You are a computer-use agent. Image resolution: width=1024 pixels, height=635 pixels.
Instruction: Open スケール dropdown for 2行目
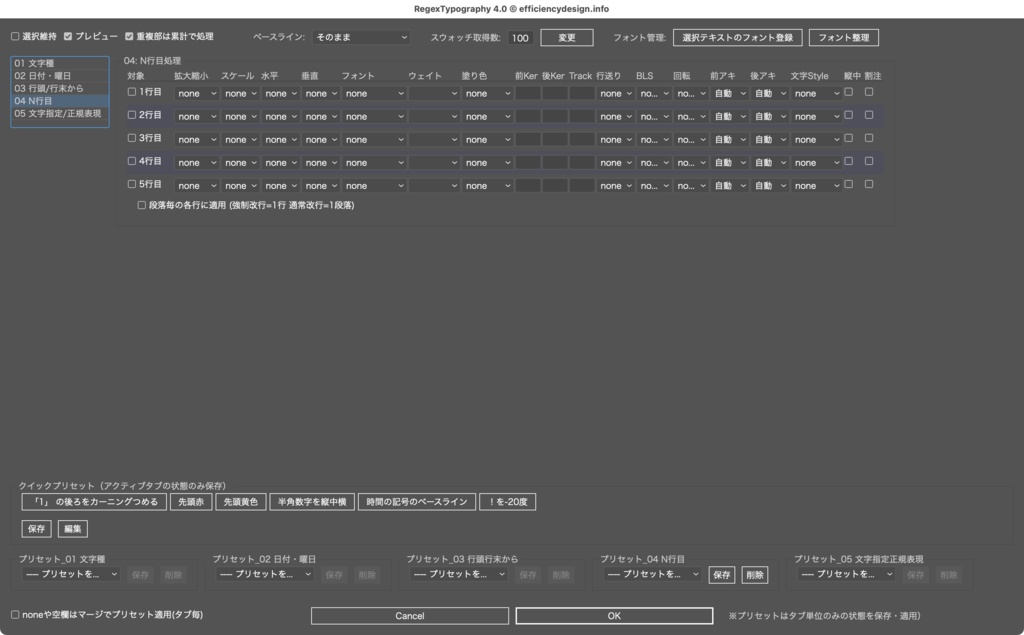pyautogui.click(x=240, y=116)
